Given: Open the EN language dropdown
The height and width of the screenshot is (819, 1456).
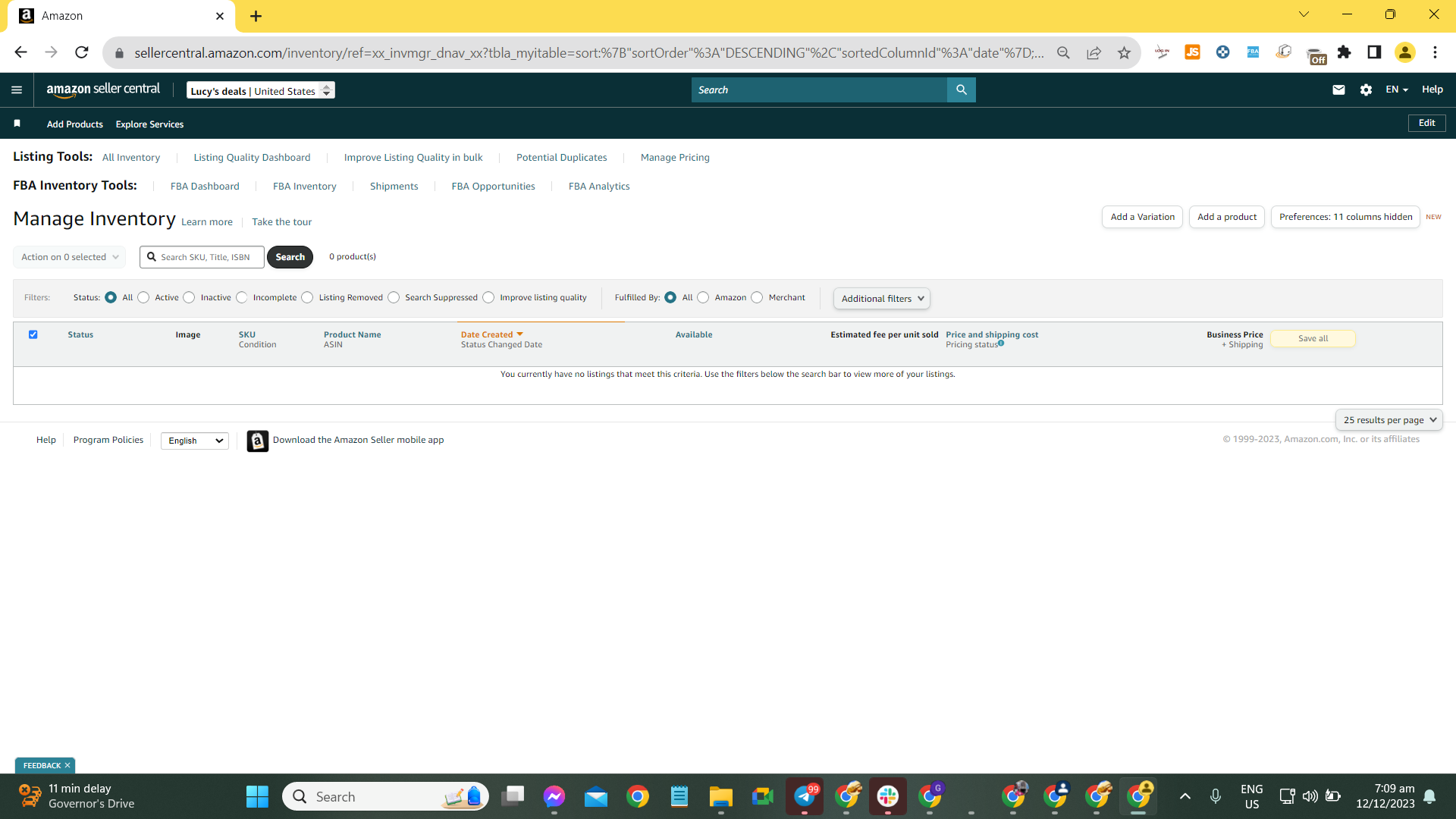Looking at the screenshot, I should [1397, 89].
